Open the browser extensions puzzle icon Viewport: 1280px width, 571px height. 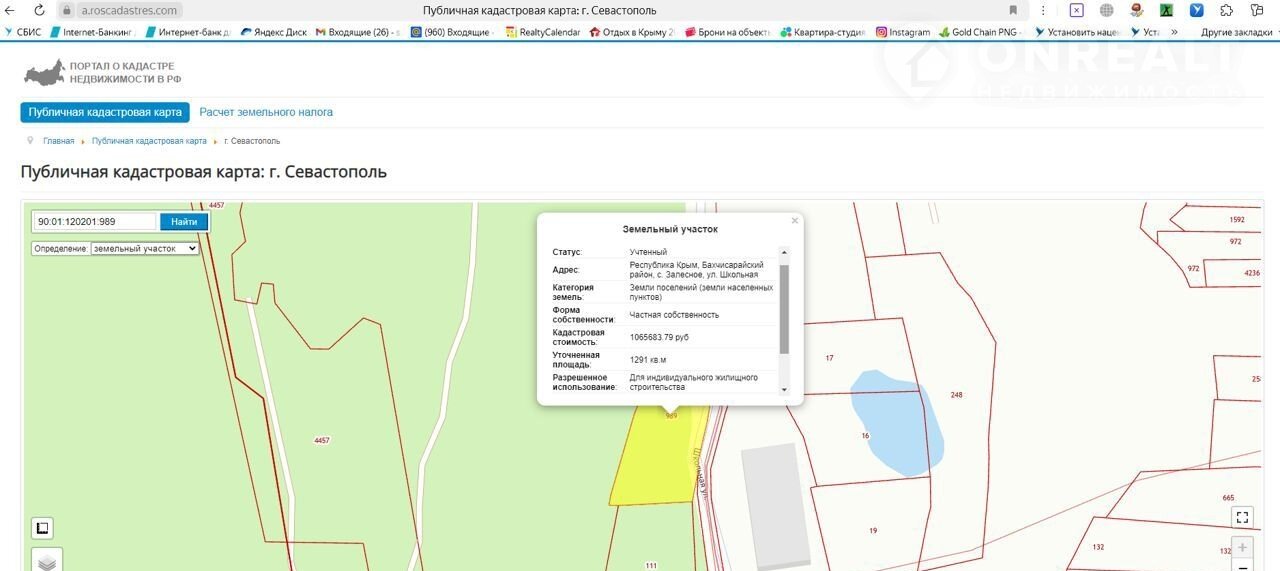[1227, 10]
